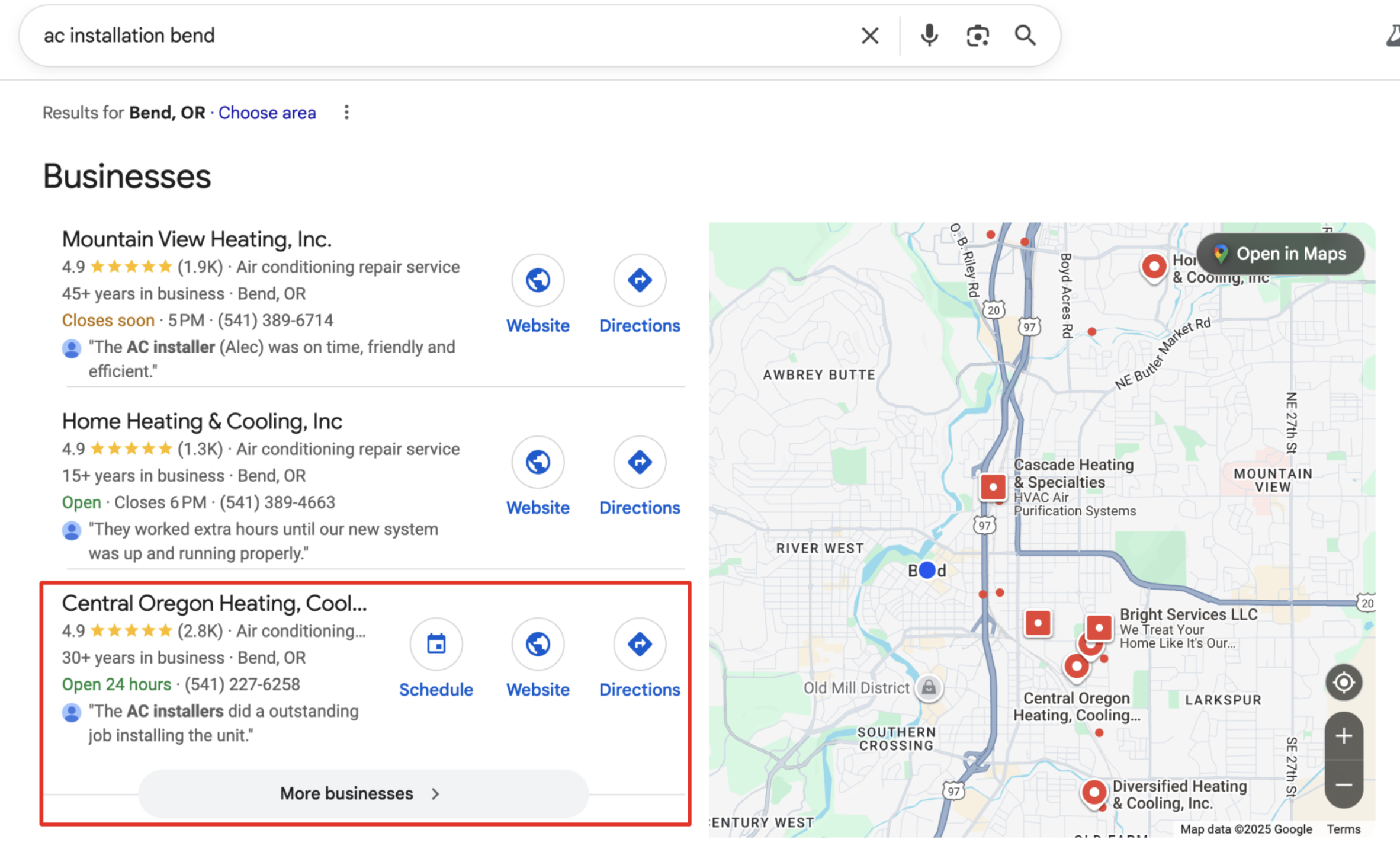Expand More businesses list
Screen dimensions: 1400x852
click(363, 793)
